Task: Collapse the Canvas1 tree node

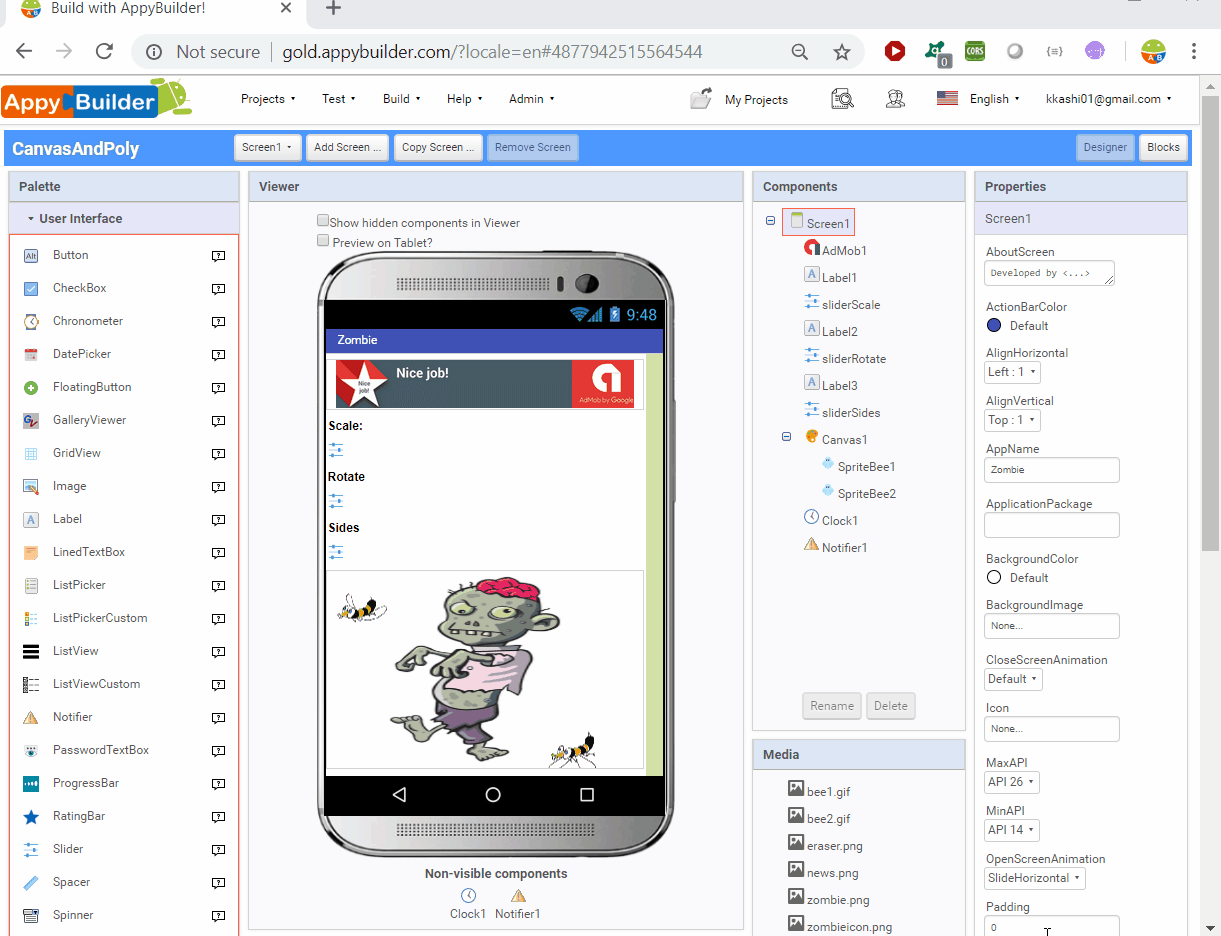Action: pos(786,438)
